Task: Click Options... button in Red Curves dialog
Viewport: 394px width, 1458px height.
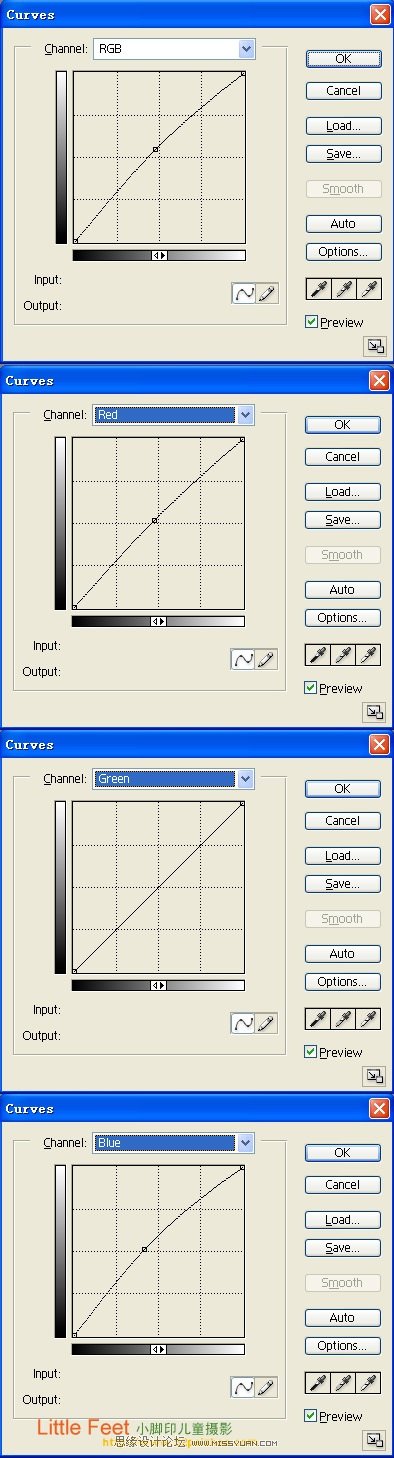Action: (x=342, y=618)
